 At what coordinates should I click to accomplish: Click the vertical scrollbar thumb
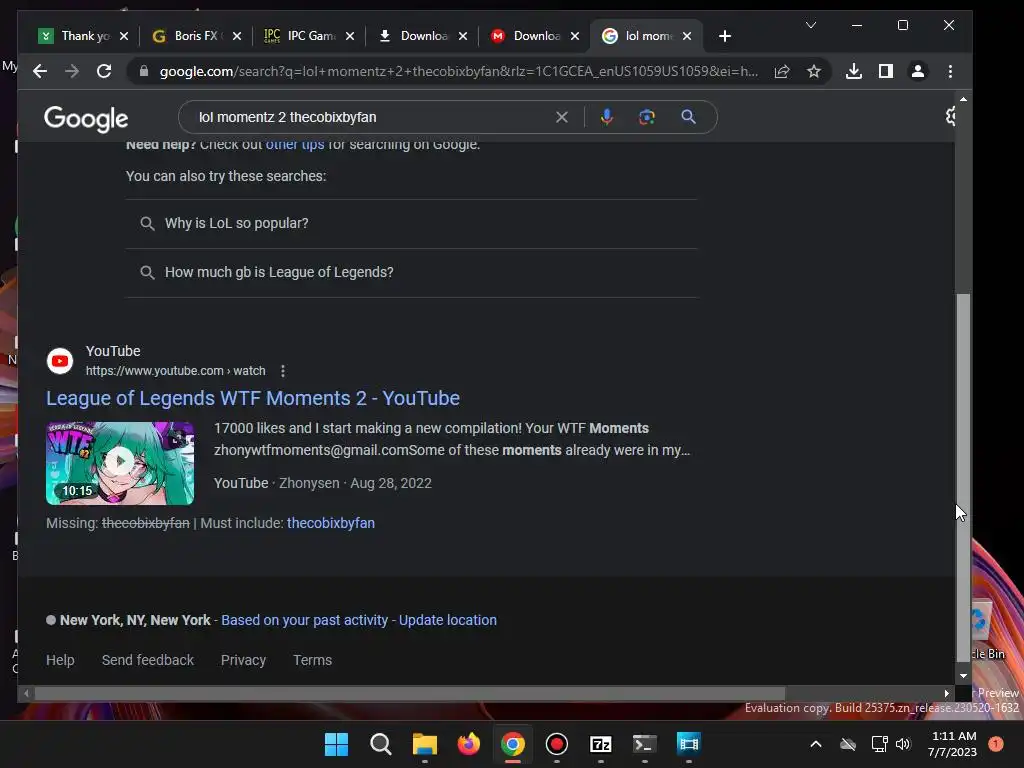click(963, 478)
